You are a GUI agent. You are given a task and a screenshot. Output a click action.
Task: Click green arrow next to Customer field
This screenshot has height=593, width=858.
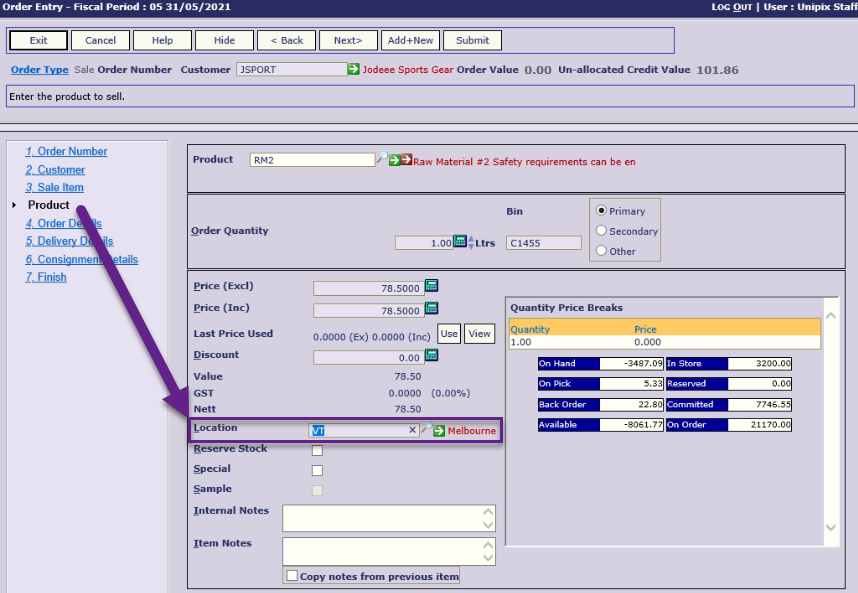[354, 69]
